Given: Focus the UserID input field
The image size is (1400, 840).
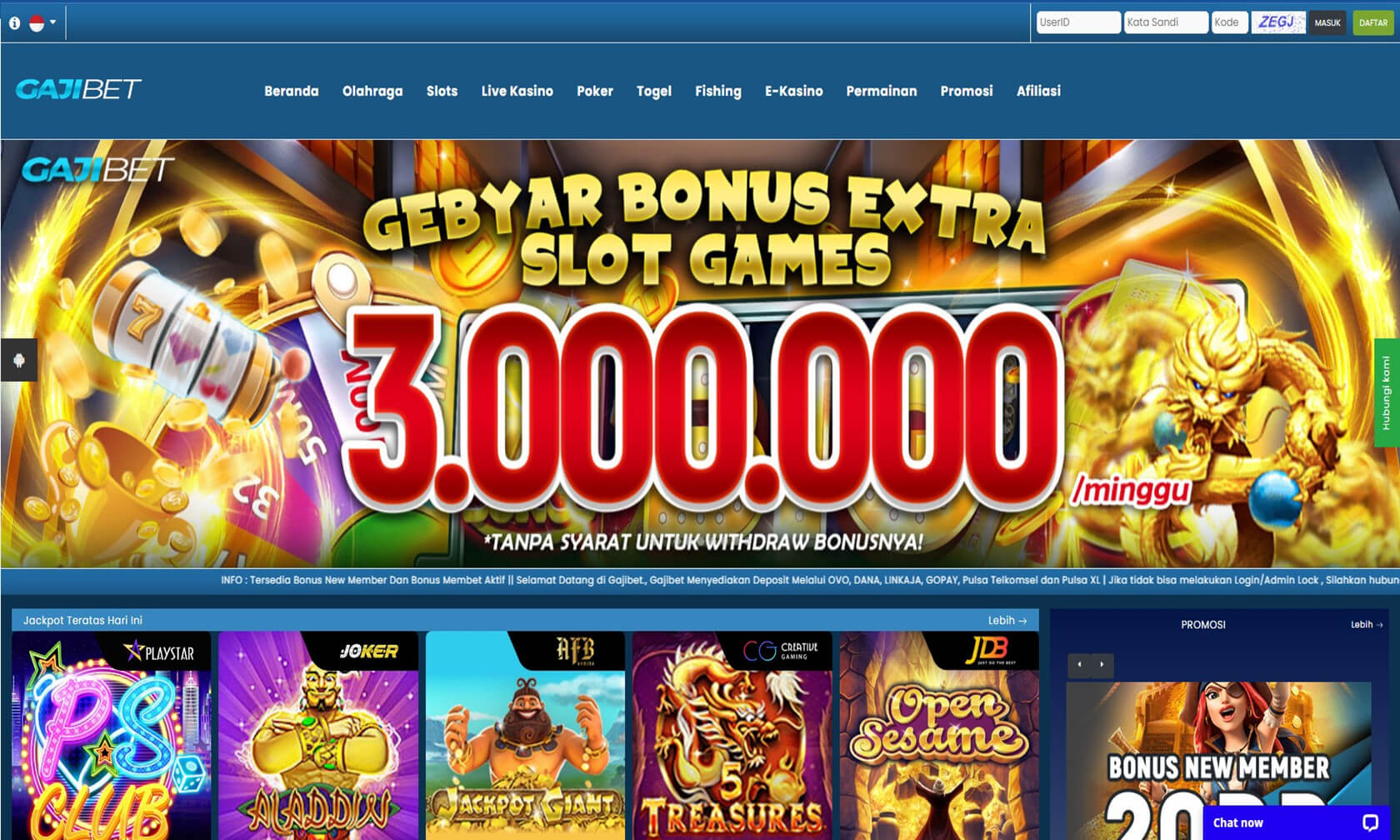Looking at the screenshot, I should (1078, 22).
